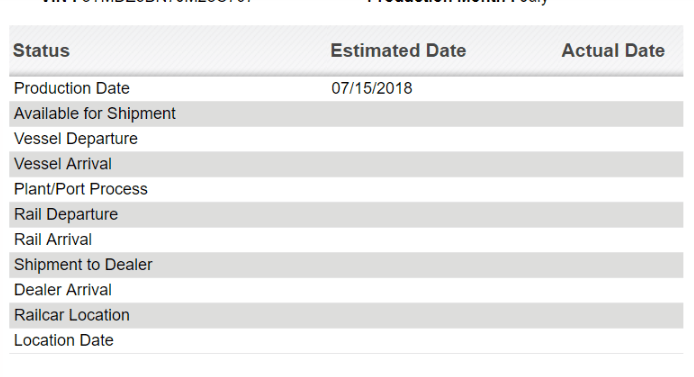Image resolution: width=694 pixels, height=377 pixels.
Task: Select the Dealer Arrival row
Action: [x=346, y=290]
